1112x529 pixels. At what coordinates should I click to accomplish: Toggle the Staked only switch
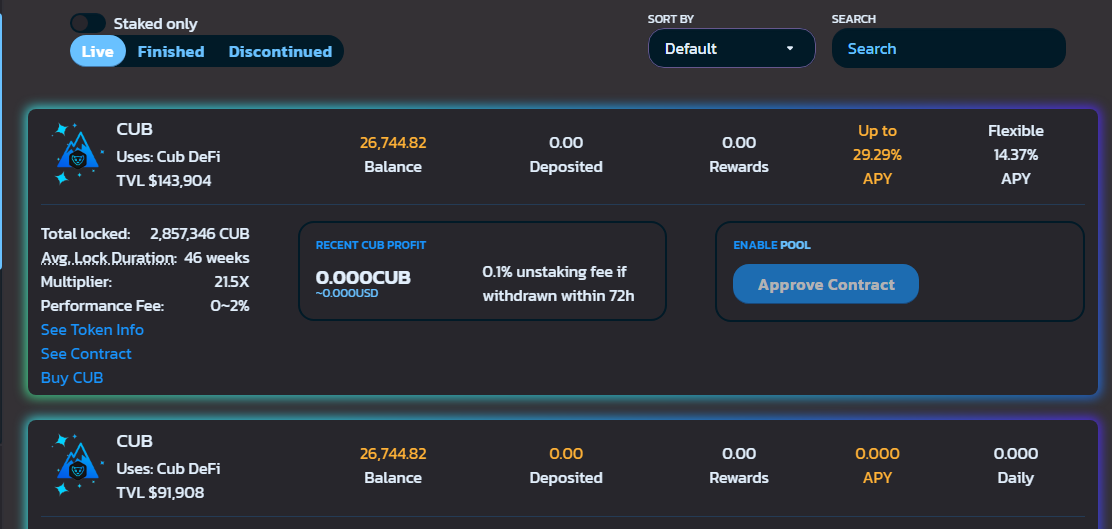tap(88, 23)
